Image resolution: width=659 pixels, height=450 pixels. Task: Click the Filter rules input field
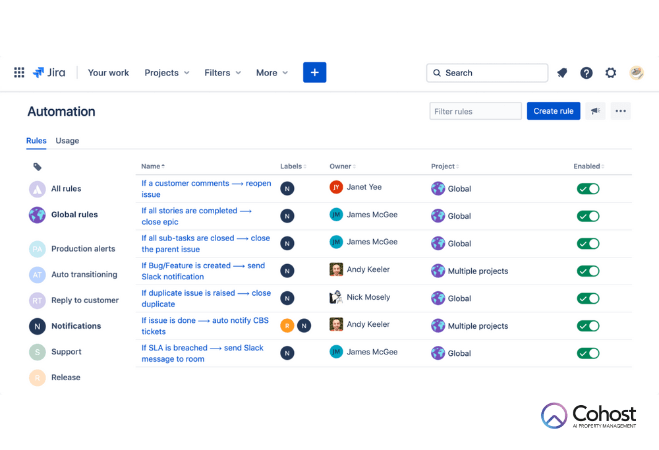tap(475, 111)
